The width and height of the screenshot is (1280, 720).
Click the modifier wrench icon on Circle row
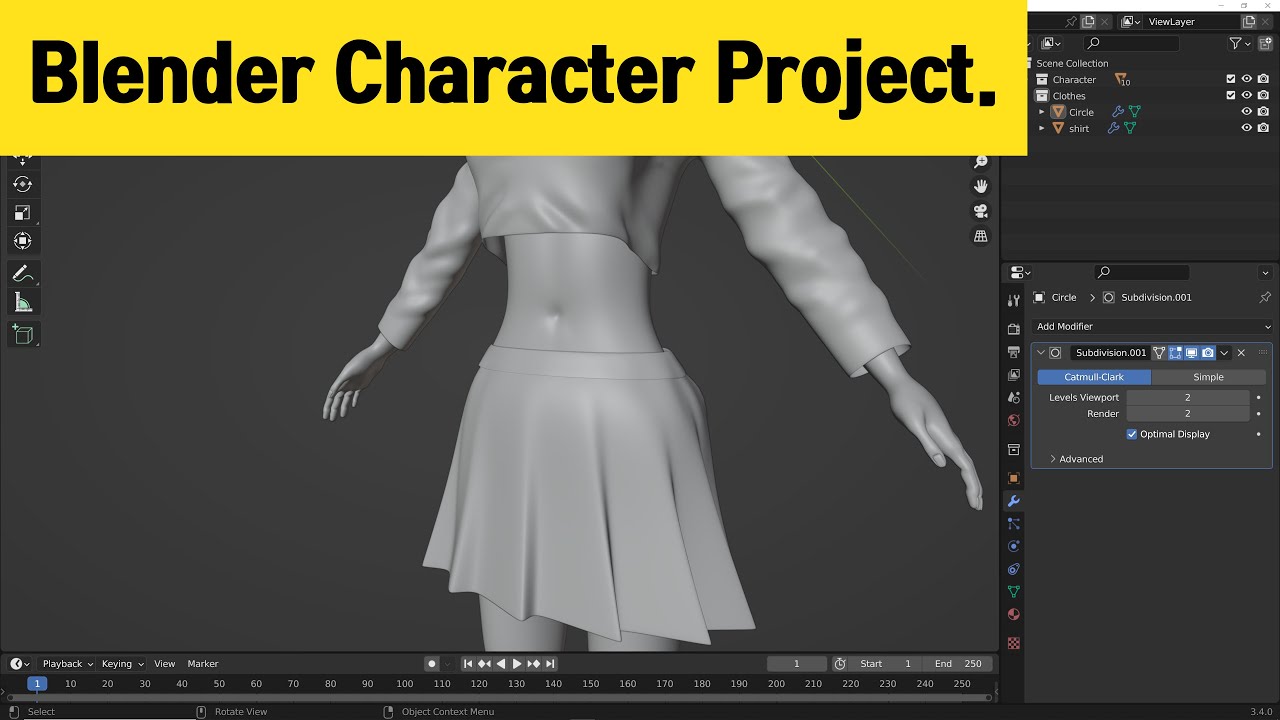click(1116, 112)
